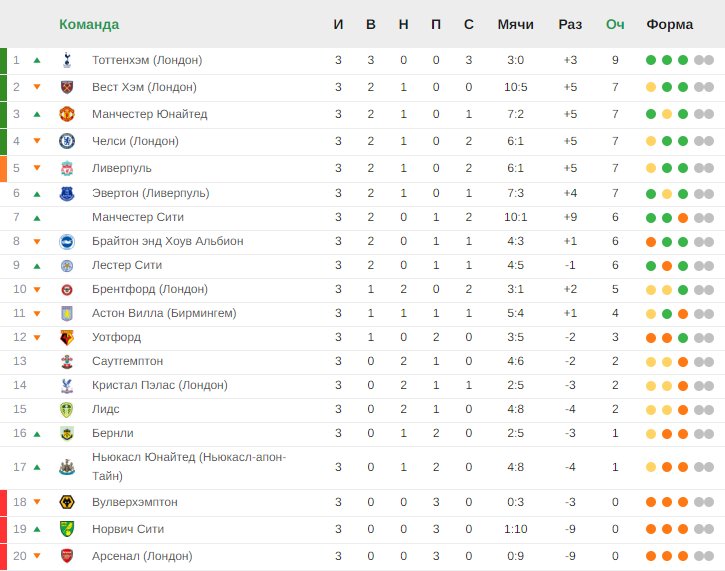Click Arsenal's last orange form dot

pyautogui.click(x=683, y=556)
